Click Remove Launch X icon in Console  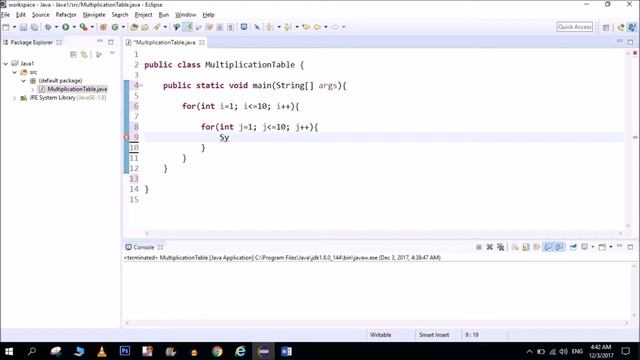490,247
